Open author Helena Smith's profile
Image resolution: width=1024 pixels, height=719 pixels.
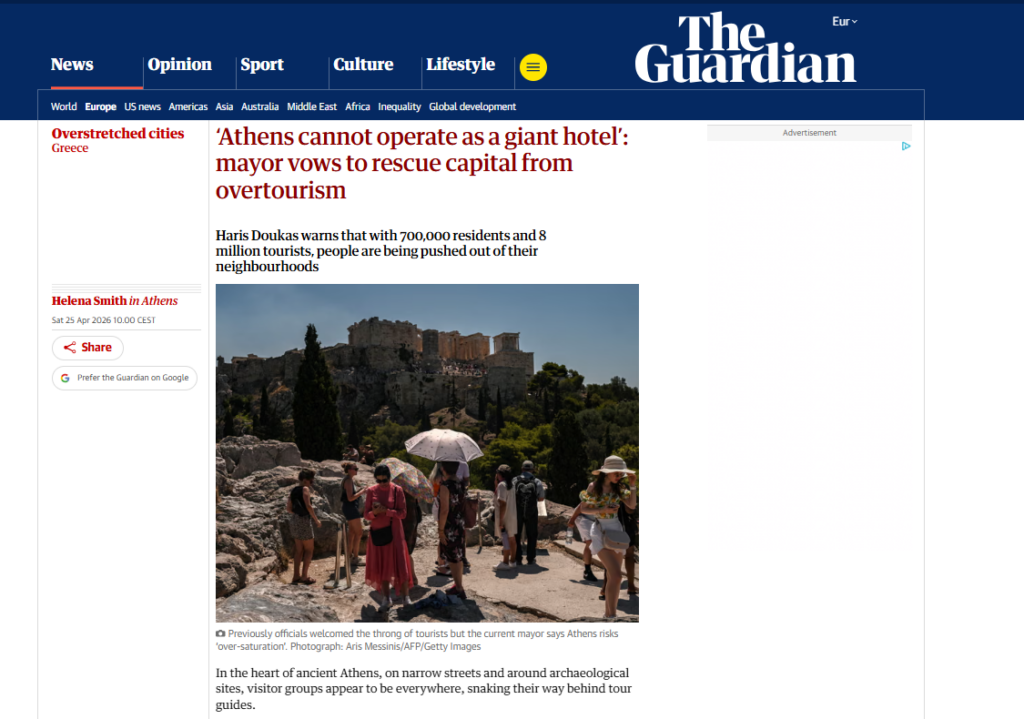pos(89,300)
